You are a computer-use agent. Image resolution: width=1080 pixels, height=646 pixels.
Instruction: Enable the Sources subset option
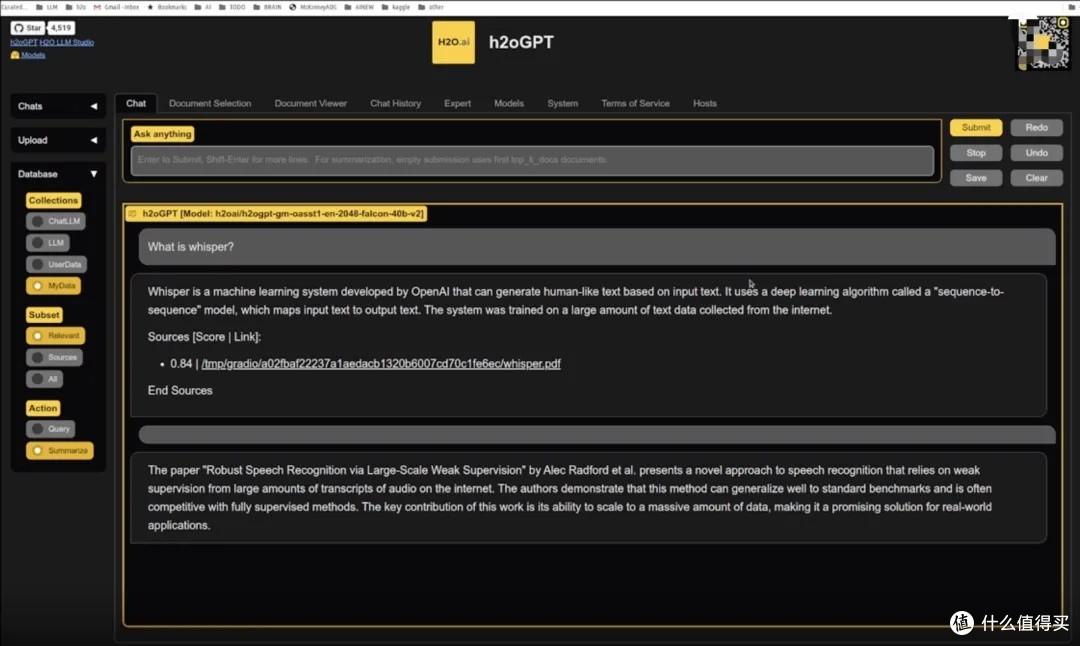coord(54,357)
